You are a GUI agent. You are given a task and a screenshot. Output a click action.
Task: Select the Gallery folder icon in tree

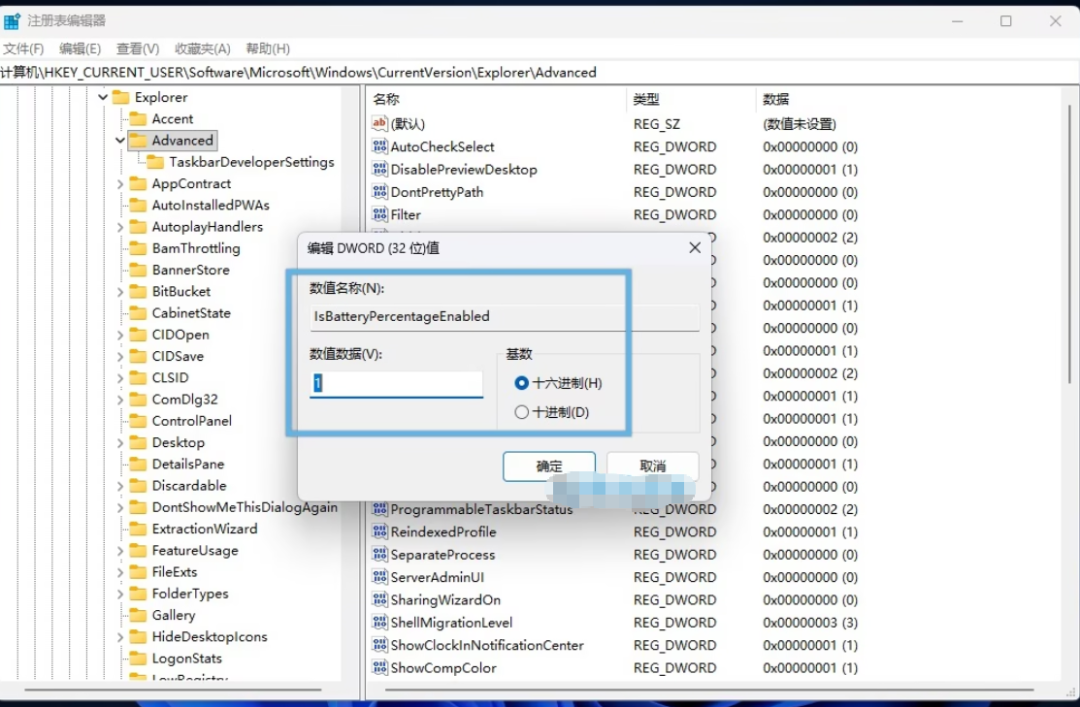click(138, 615)
